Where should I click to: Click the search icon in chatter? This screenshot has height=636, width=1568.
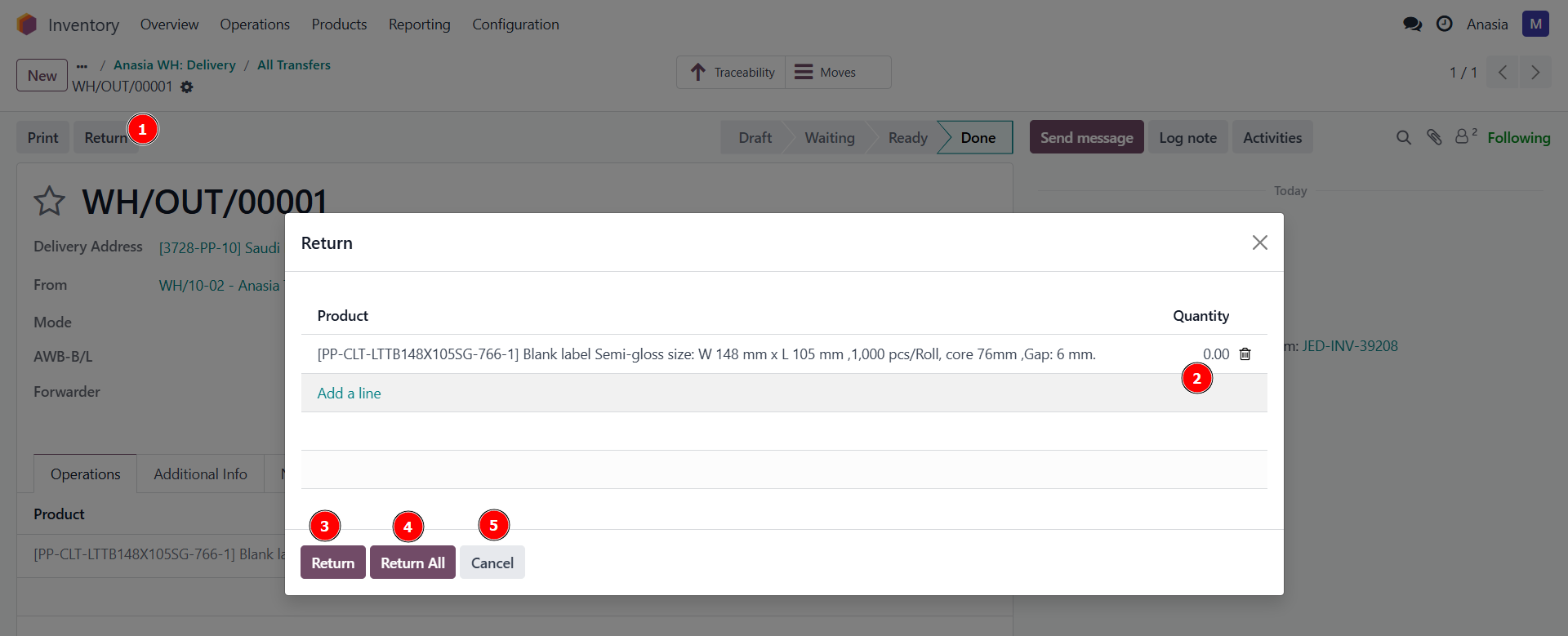tap(1403, 138)
